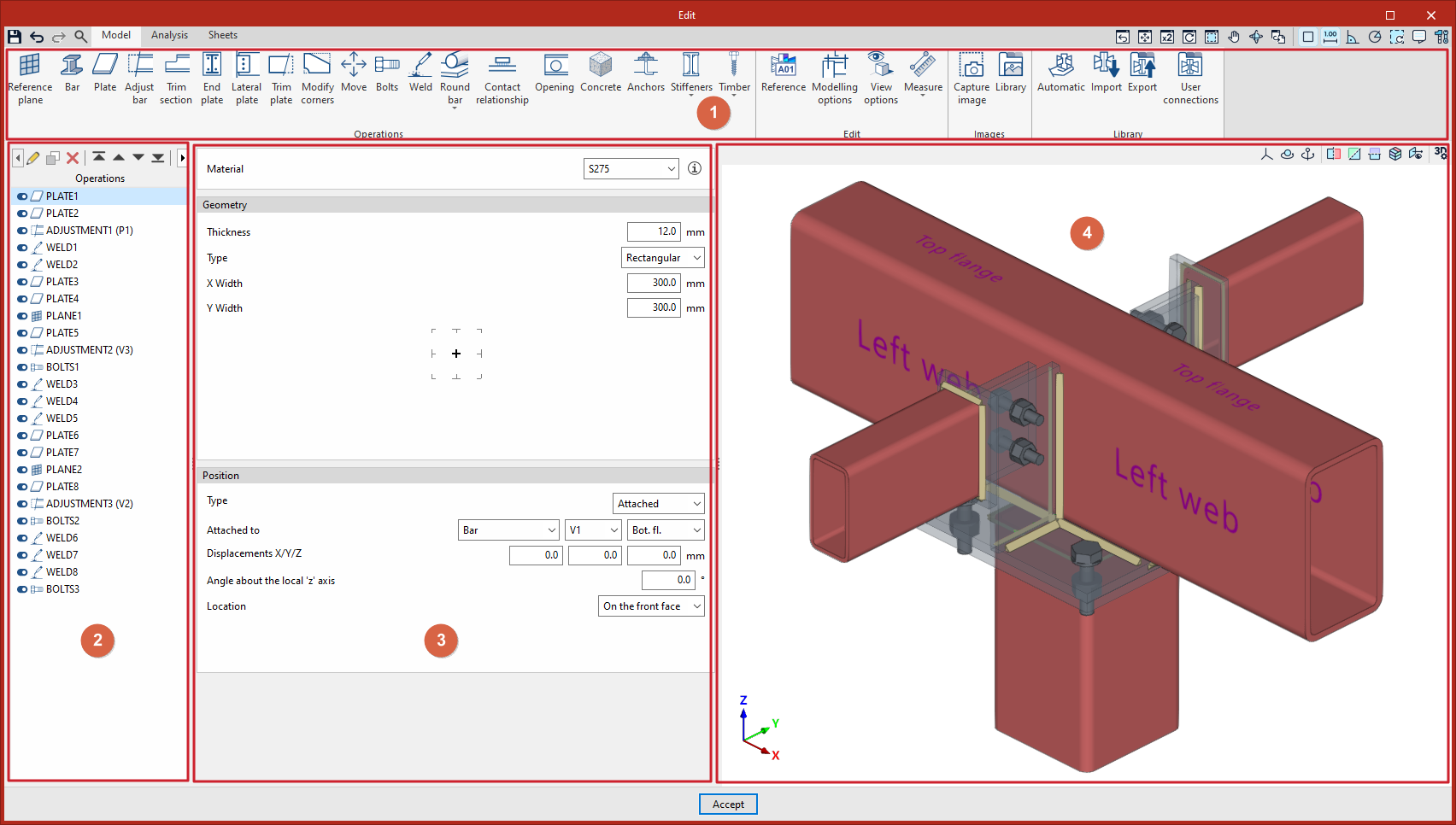Select the Reference plane tool
This screenshot has width=1456, height=825.
tap(30, 79)
